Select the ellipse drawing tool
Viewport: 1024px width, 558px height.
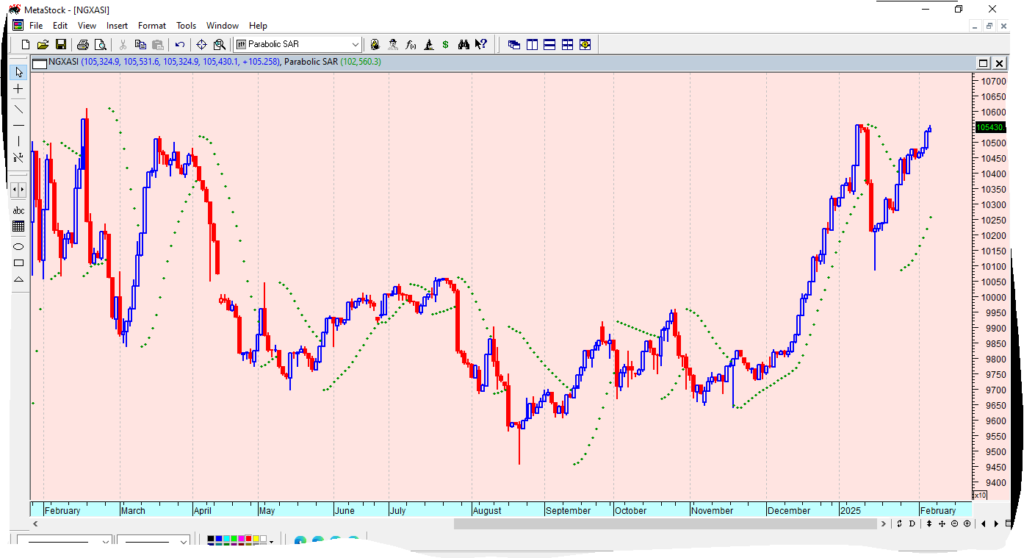[x=18, y=246]
